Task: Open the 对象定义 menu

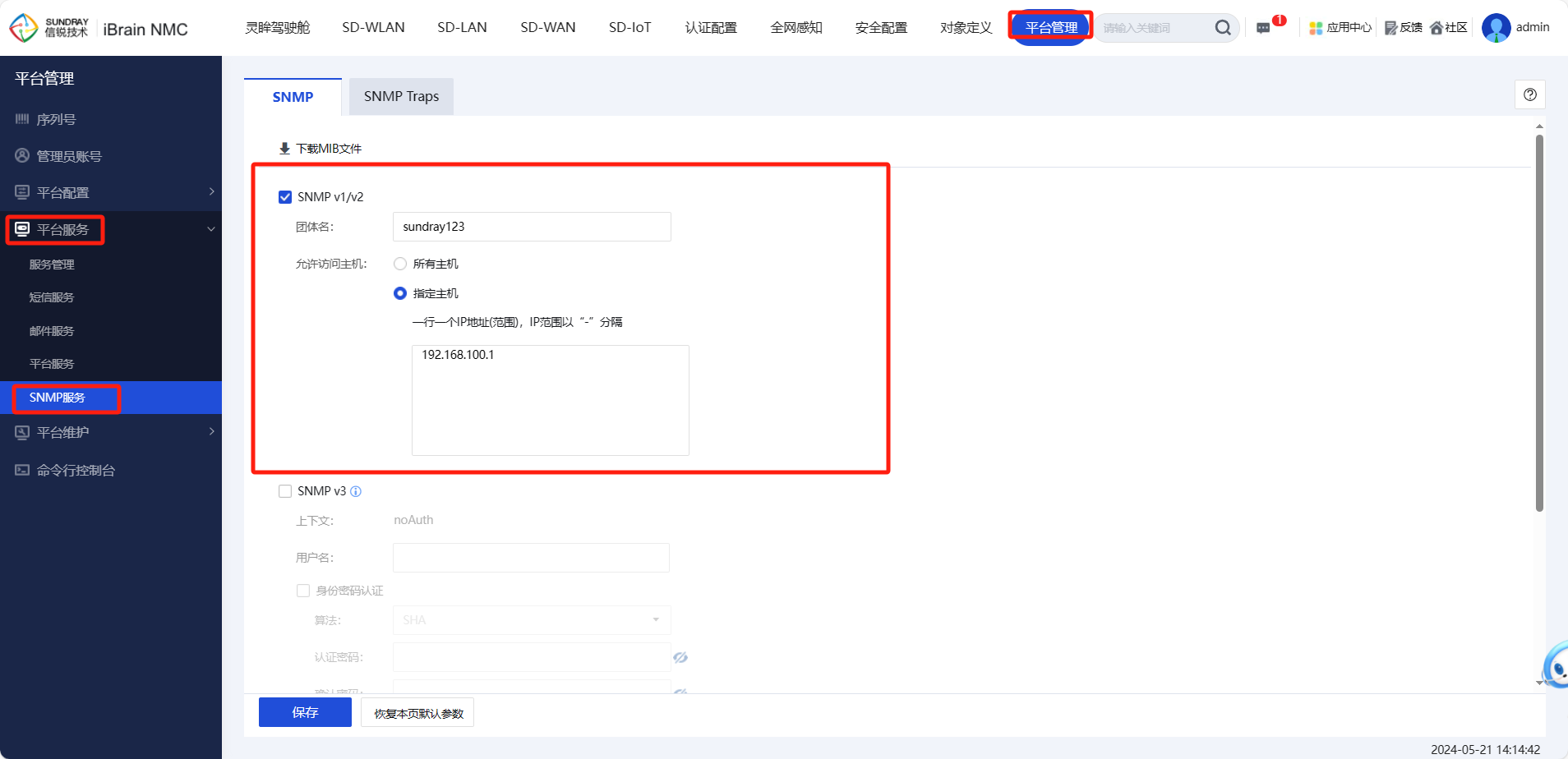Action: click(x=966, y=28)
